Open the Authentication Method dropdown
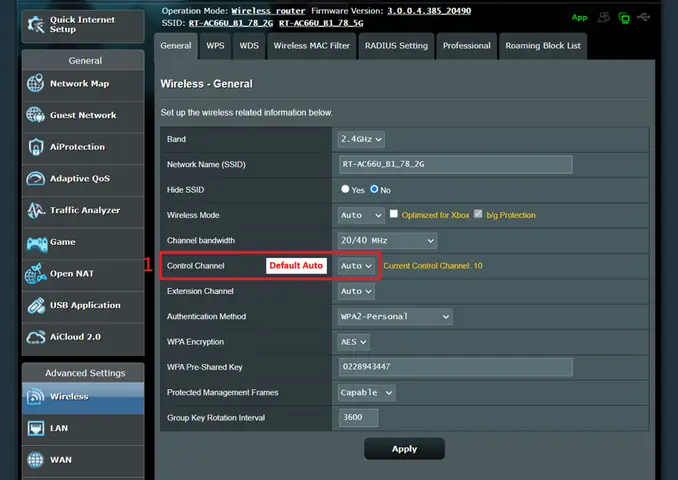 [x=395, y=317]
